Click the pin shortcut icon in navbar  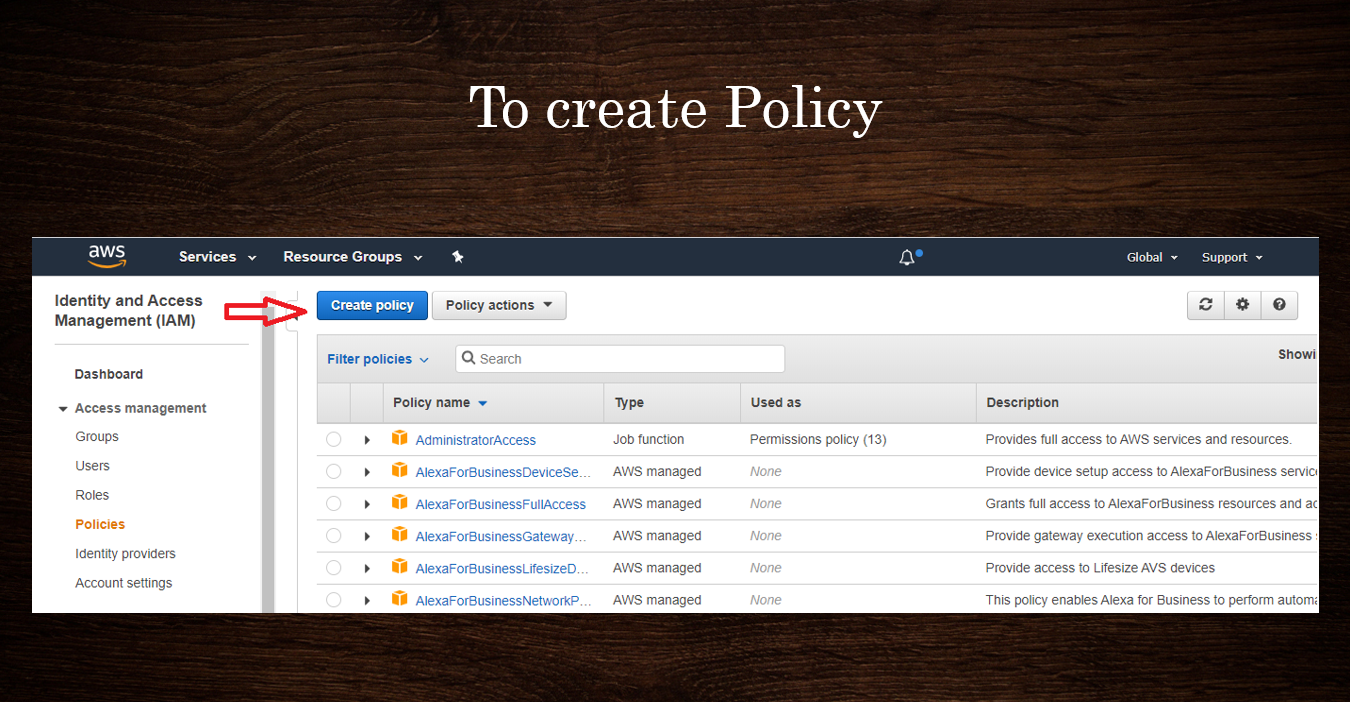[x=458, y=257]
